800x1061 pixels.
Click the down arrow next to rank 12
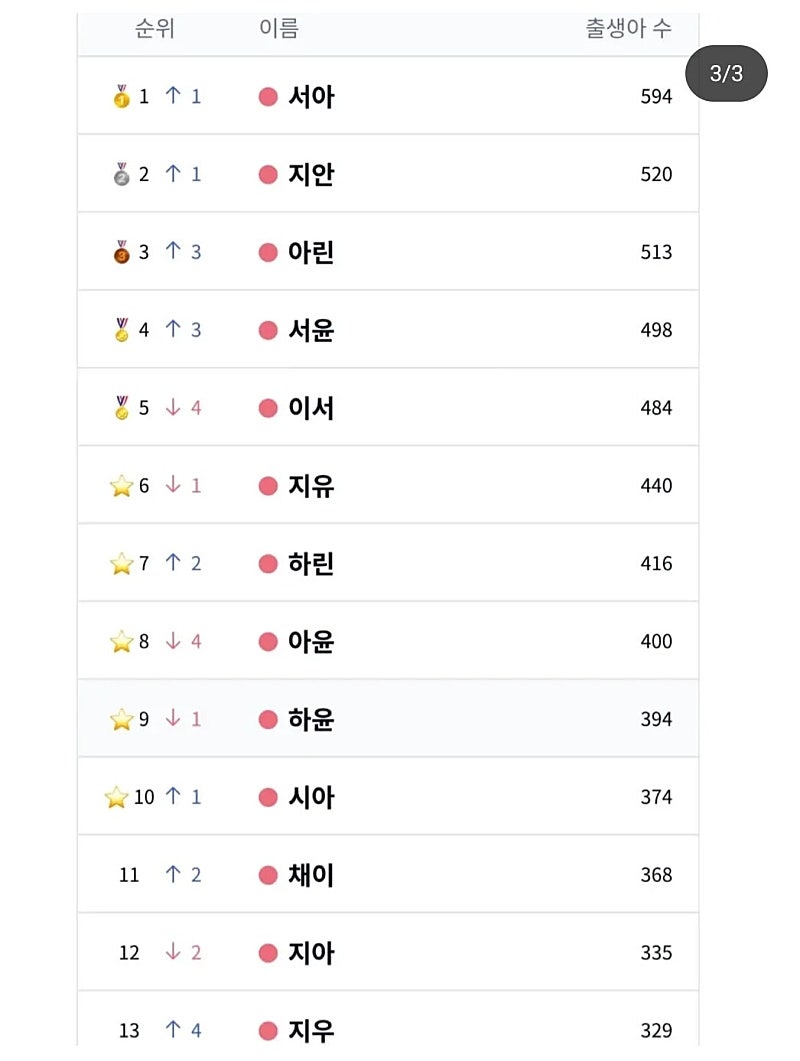click(173, 952)
